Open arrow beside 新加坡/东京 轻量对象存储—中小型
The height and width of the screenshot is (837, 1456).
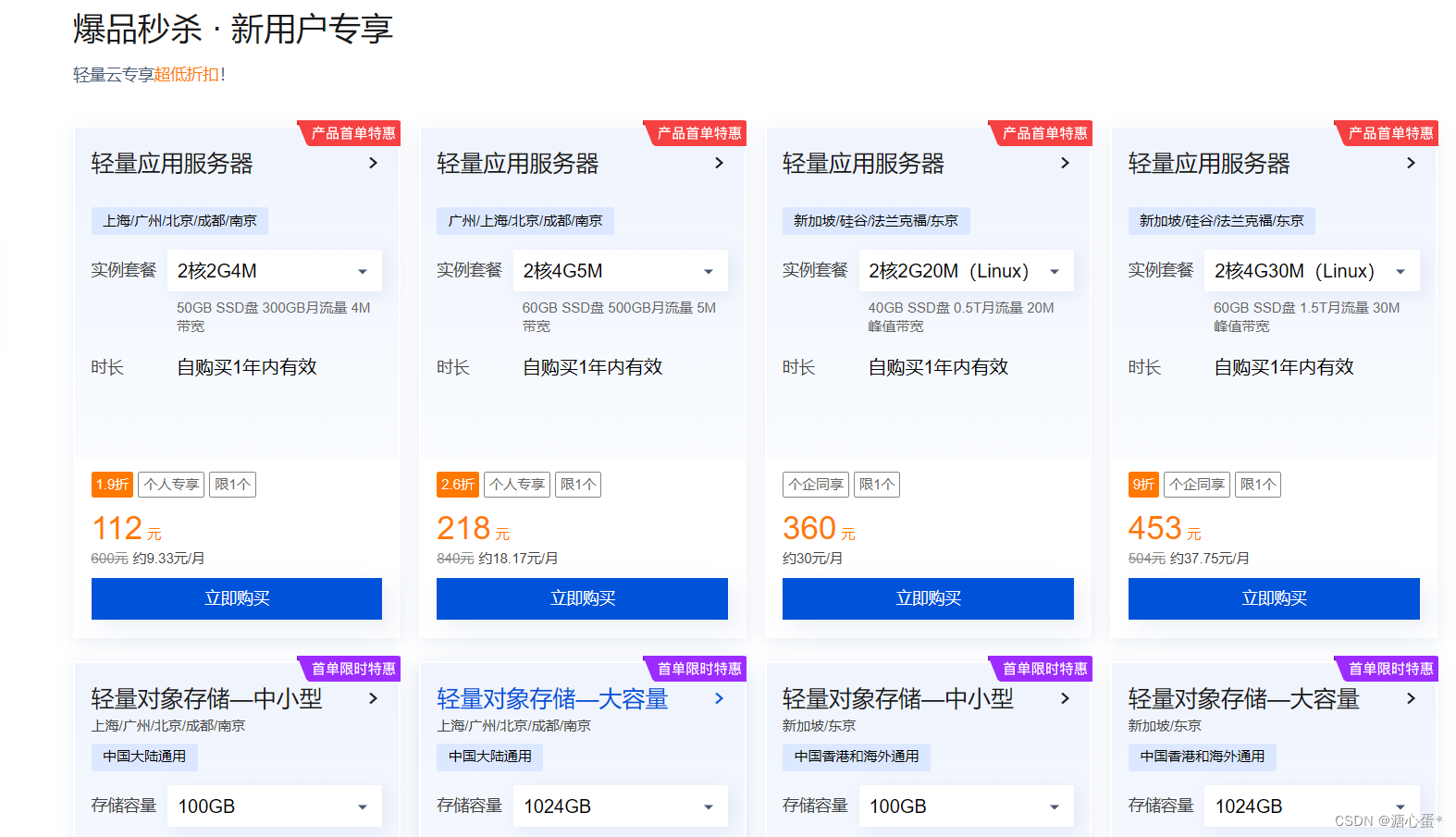click(x=1065, y=698)
